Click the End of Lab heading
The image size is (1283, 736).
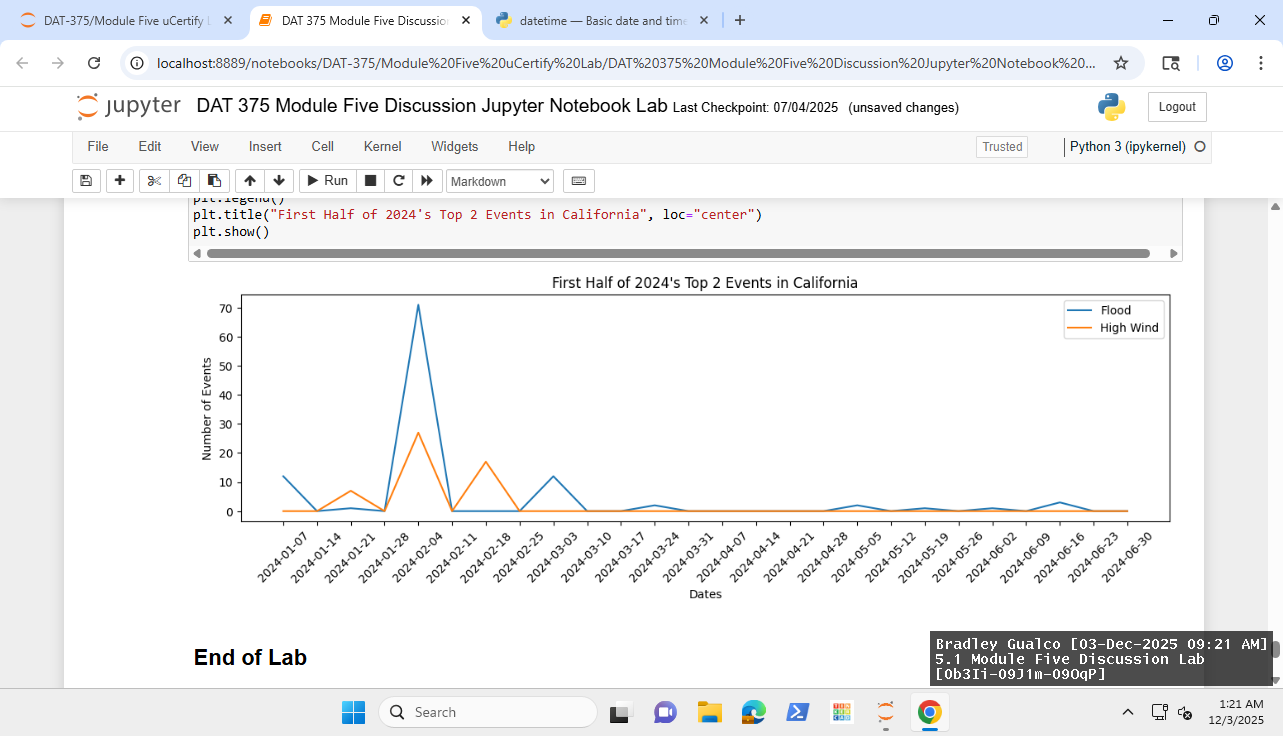point(250,657)
